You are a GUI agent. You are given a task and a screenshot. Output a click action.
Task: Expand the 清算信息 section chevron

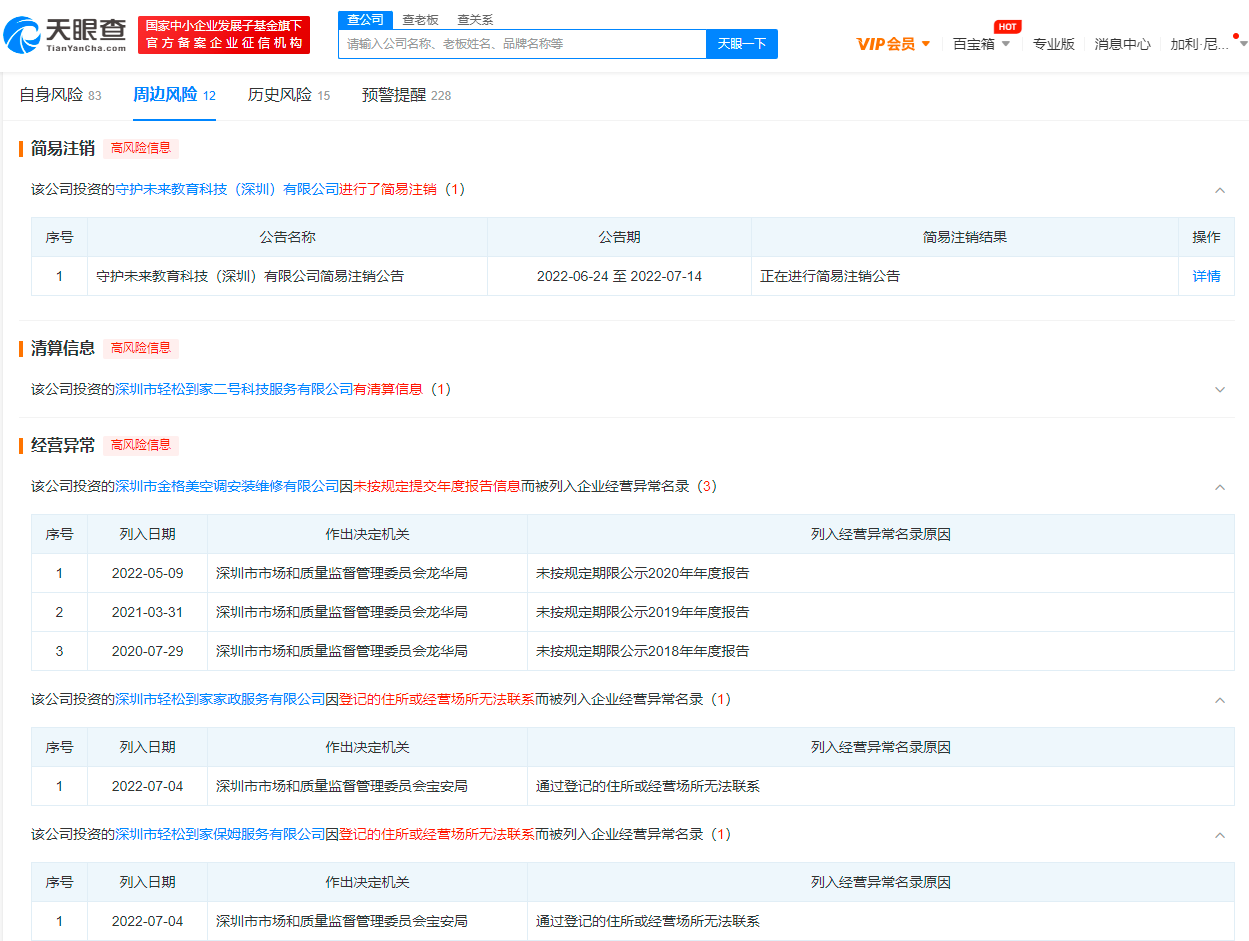[x=1219, y=390]
